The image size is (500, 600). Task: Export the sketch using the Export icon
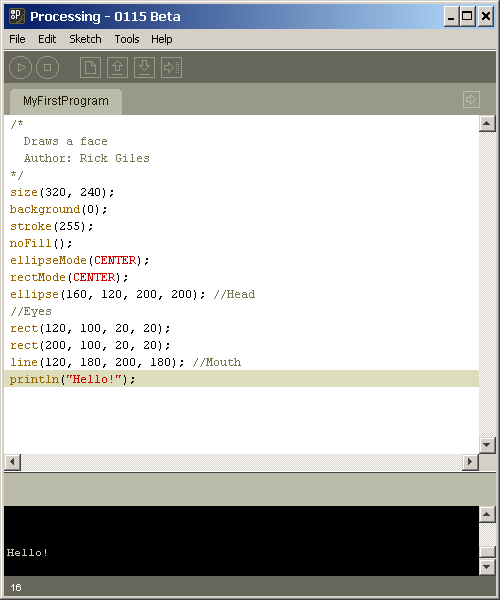pos(171,67)
